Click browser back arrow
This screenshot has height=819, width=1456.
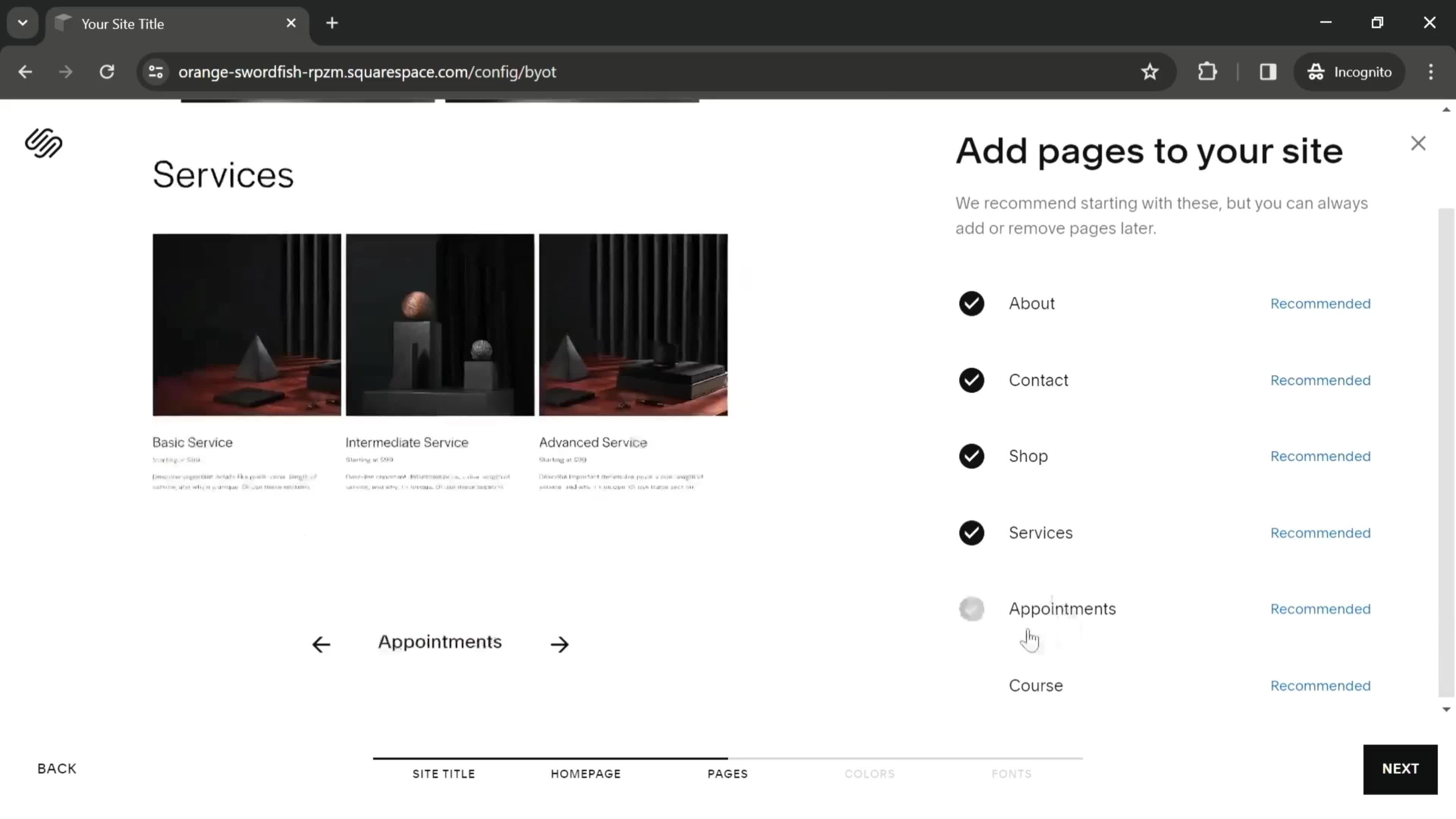click(25, 72)
